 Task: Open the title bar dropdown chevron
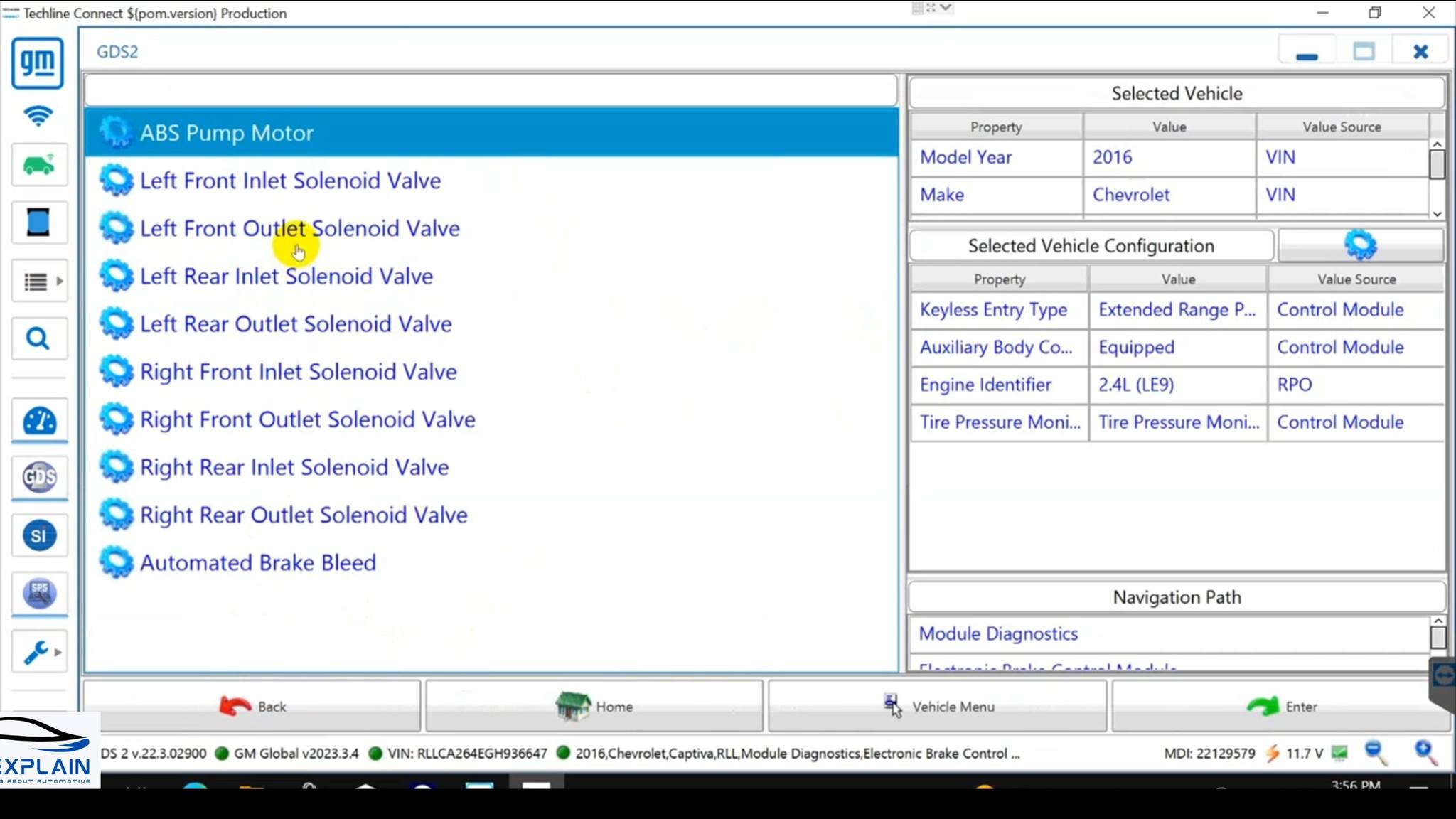945,8
